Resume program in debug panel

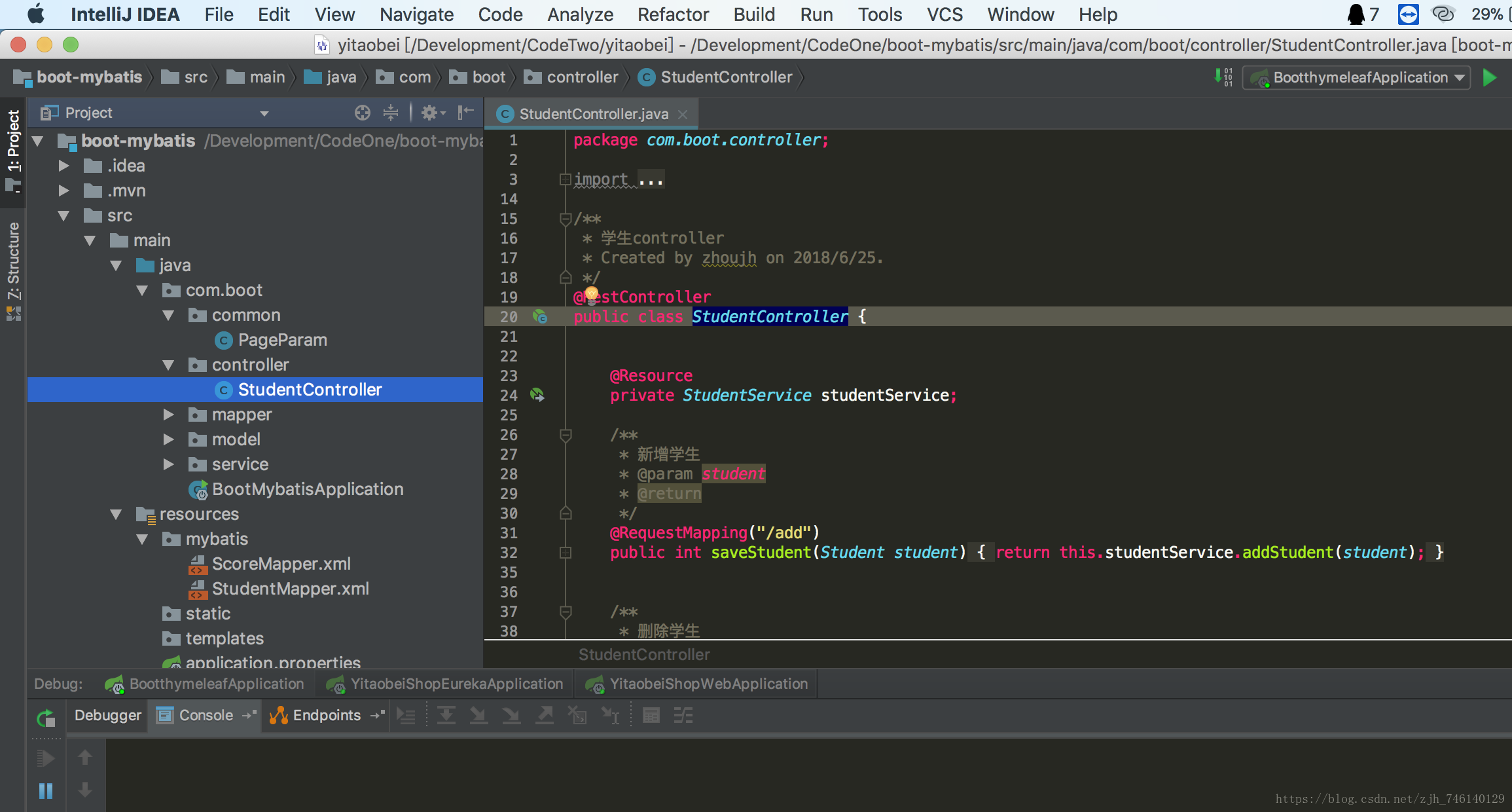click(x=45, y=758)
